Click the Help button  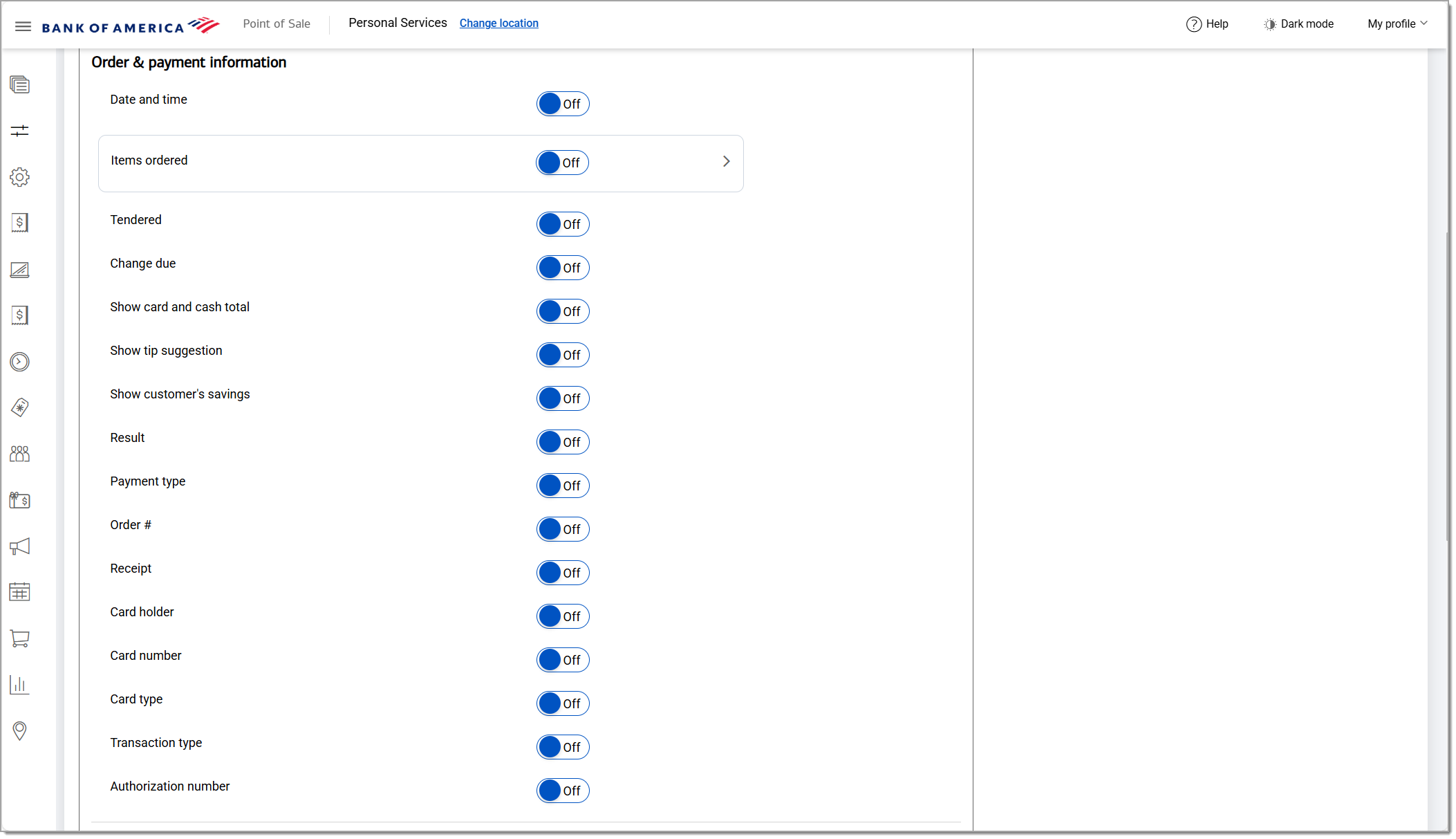[1207, 24]
